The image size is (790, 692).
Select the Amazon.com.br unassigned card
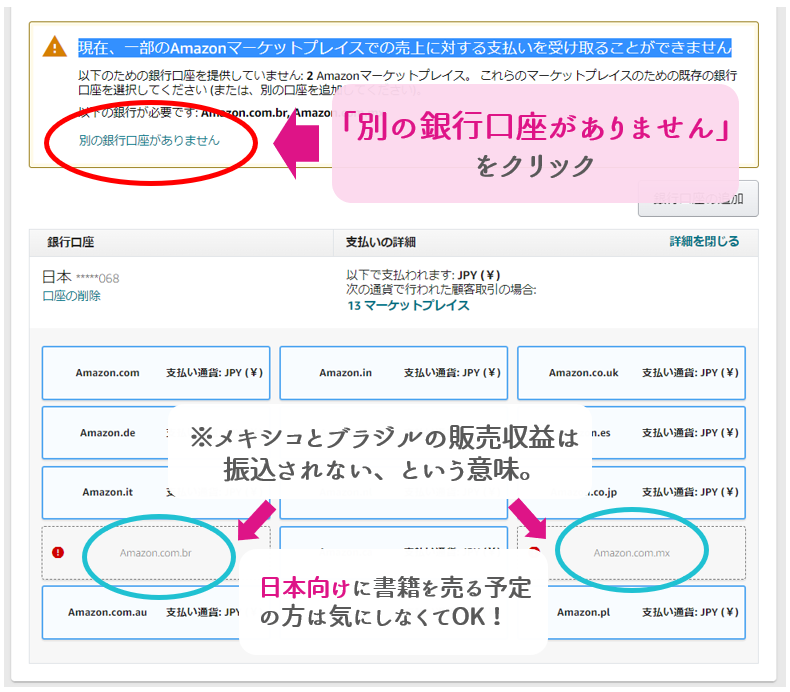(156, 553)
